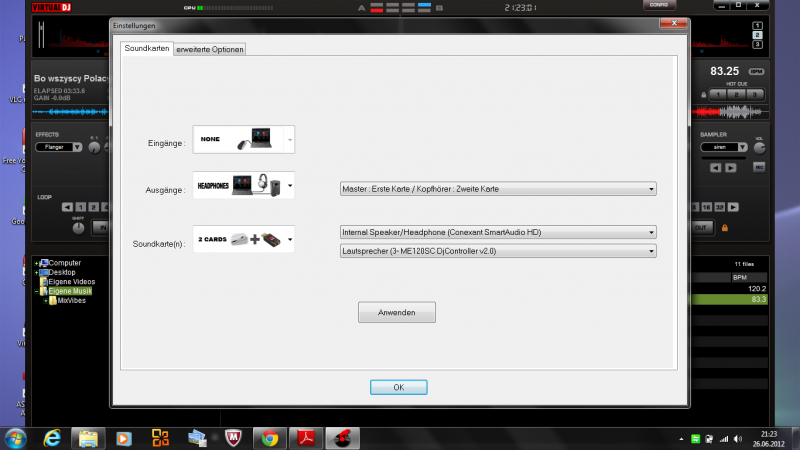Launch Google Chrome from the taskbar
This screenshot has width=800, height=450.
pos(268,437)
